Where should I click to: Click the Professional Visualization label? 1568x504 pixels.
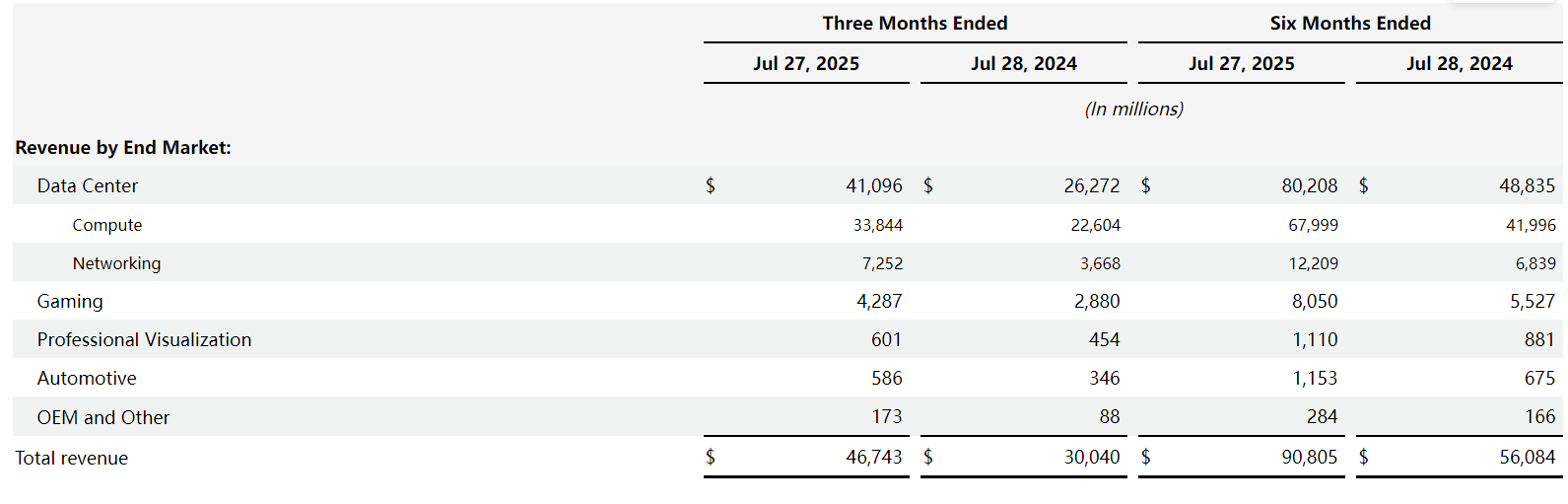[x=145, y=339]
